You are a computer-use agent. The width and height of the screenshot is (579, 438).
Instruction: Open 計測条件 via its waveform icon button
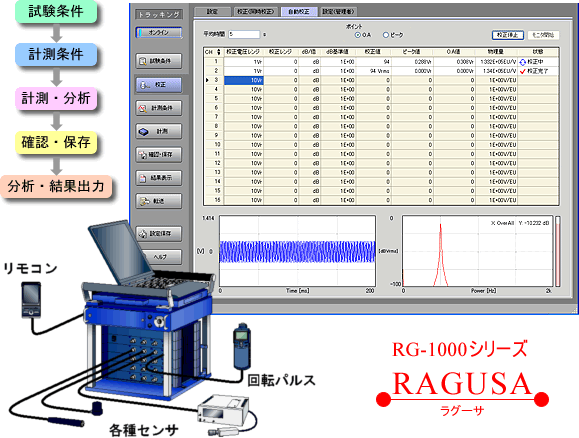159,108
